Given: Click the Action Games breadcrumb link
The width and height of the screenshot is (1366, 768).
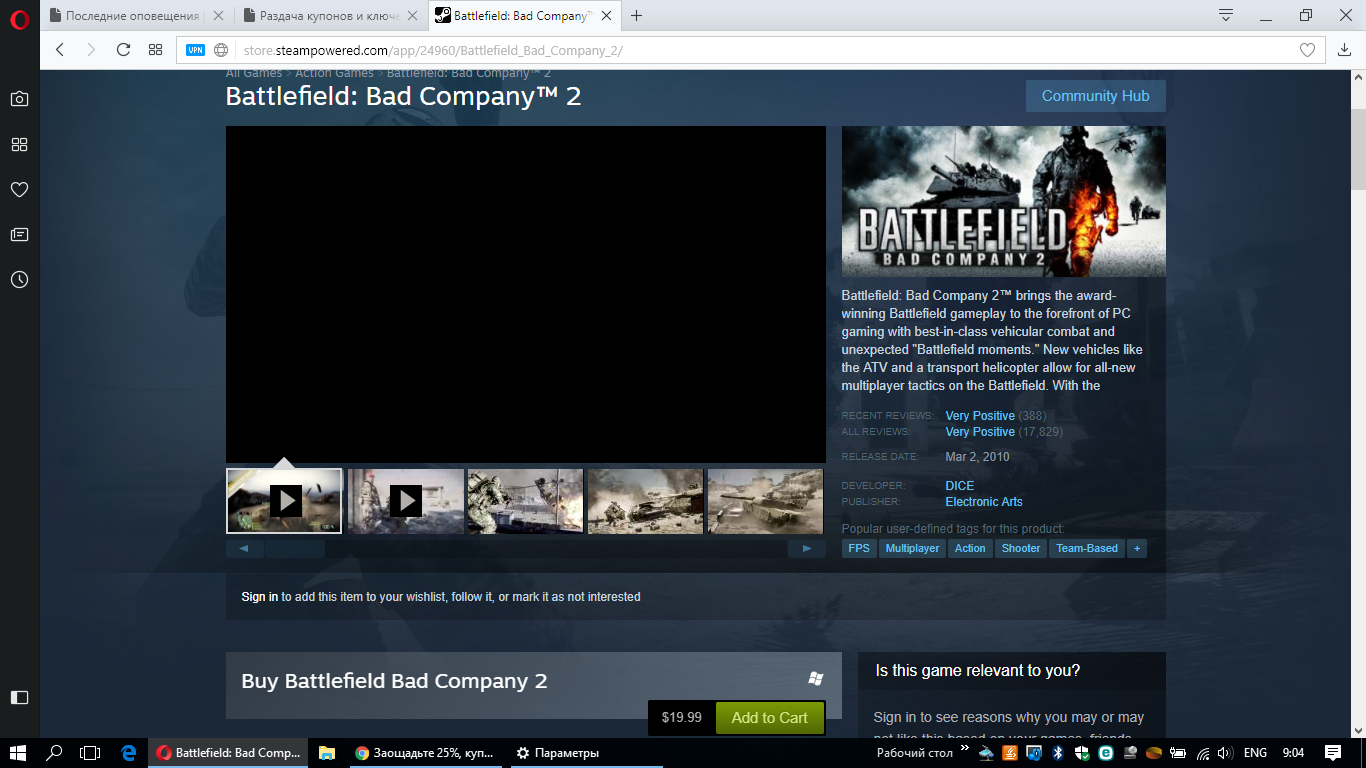Looking at the screenshot, I should 334,73.
